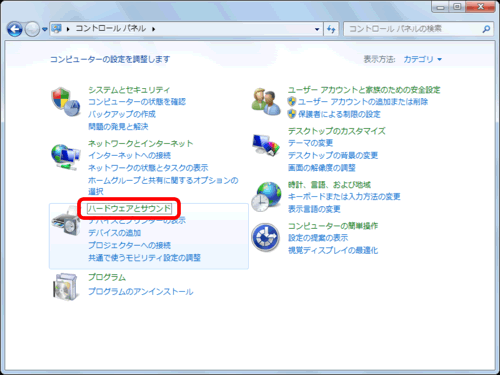Image resolution: width=500 pixels, height=375 pixels.
Task: Click shield icon beside ユーザー アカウントの追加または削除
Action: coord(292,101)
